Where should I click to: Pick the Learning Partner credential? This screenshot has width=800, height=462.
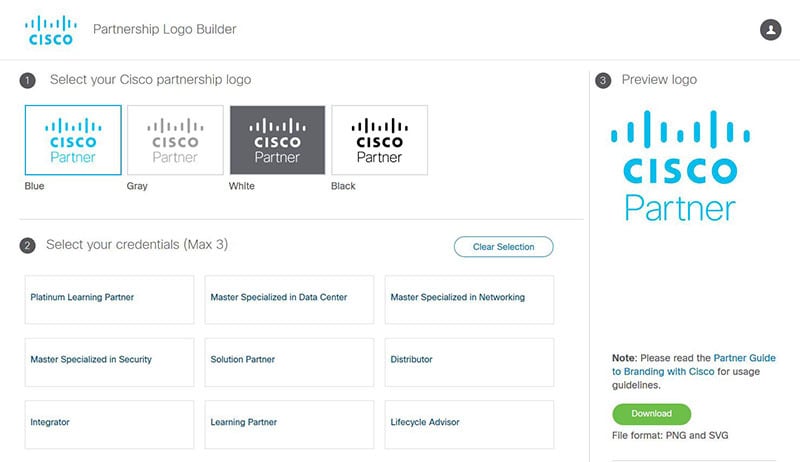(289, 425)
